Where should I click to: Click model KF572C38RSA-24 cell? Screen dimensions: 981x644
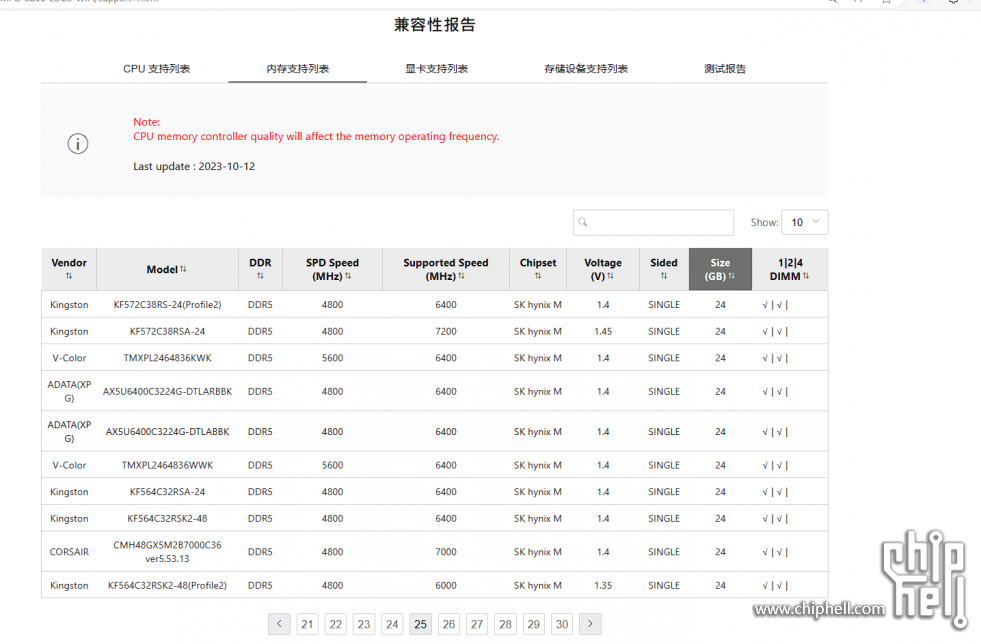[x=168, y=332]
